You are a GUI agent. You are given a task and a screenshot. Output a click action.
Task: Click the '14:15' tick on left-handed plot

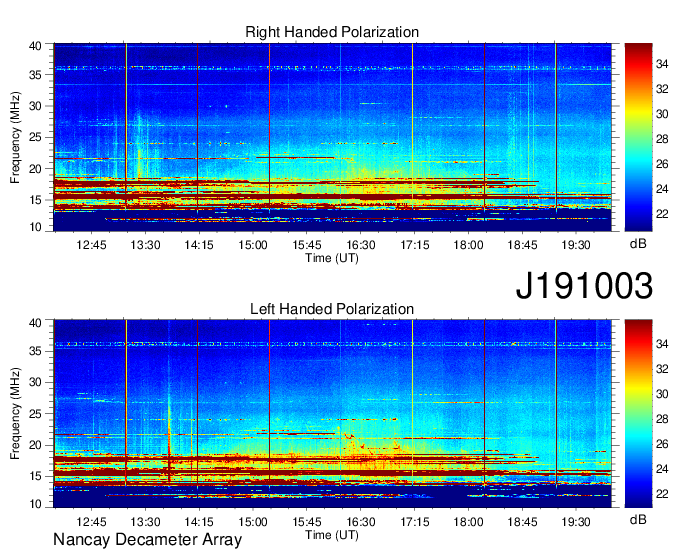[x=199, y=522]
